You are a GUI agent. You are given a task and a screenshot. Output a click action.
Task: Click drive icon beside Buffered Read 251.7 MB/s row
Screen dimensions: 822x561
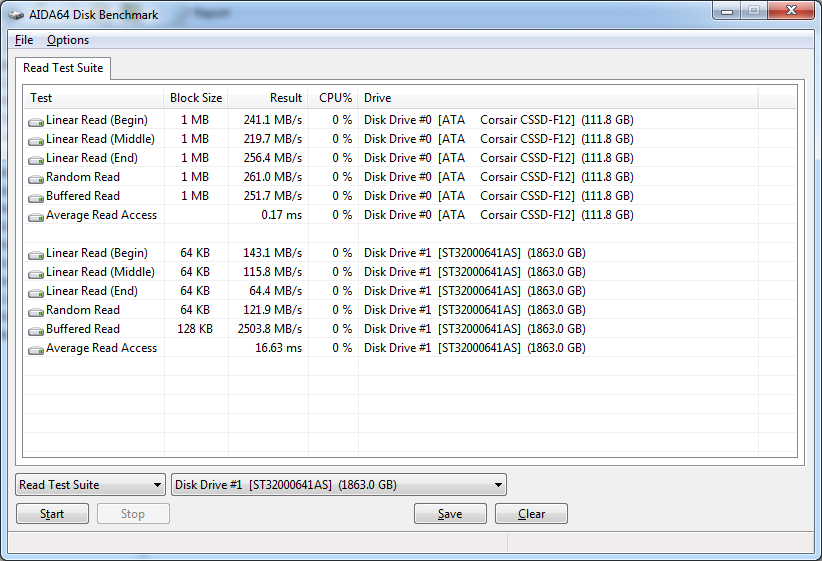pyautogui.click(x=36, y=198)
